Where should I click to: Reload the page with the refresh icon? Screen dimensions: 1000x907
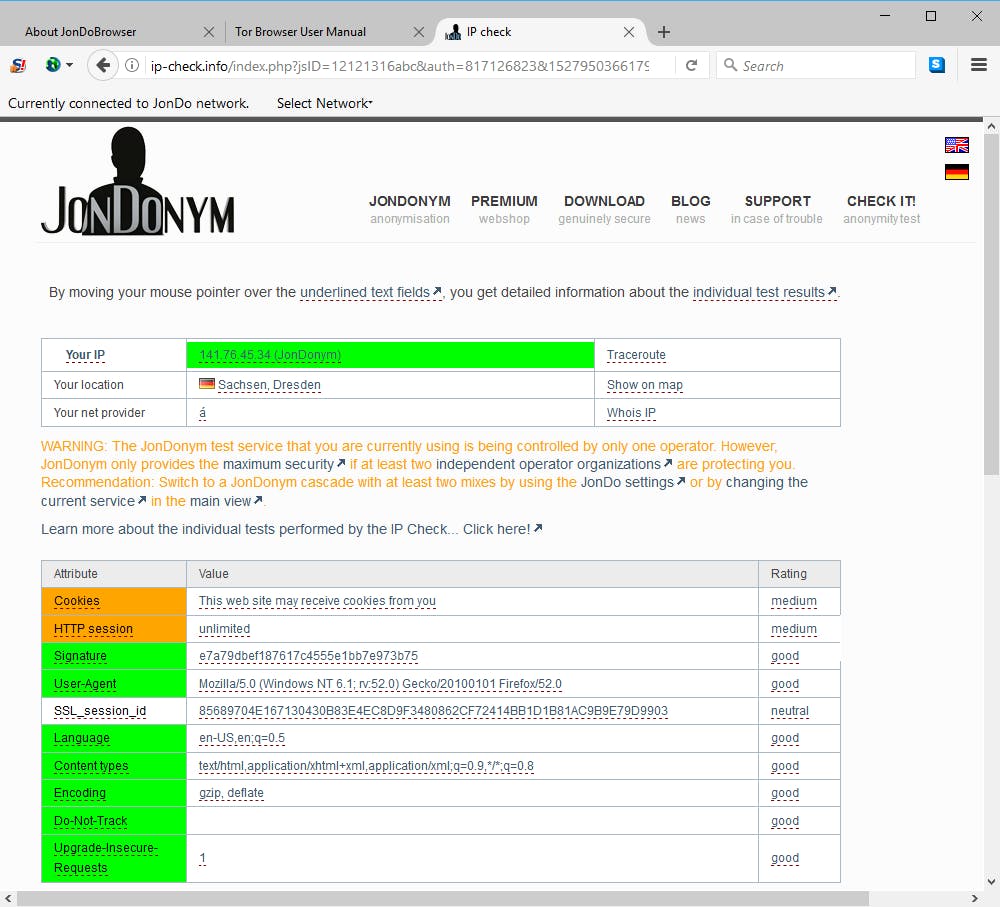pos(691,65)
